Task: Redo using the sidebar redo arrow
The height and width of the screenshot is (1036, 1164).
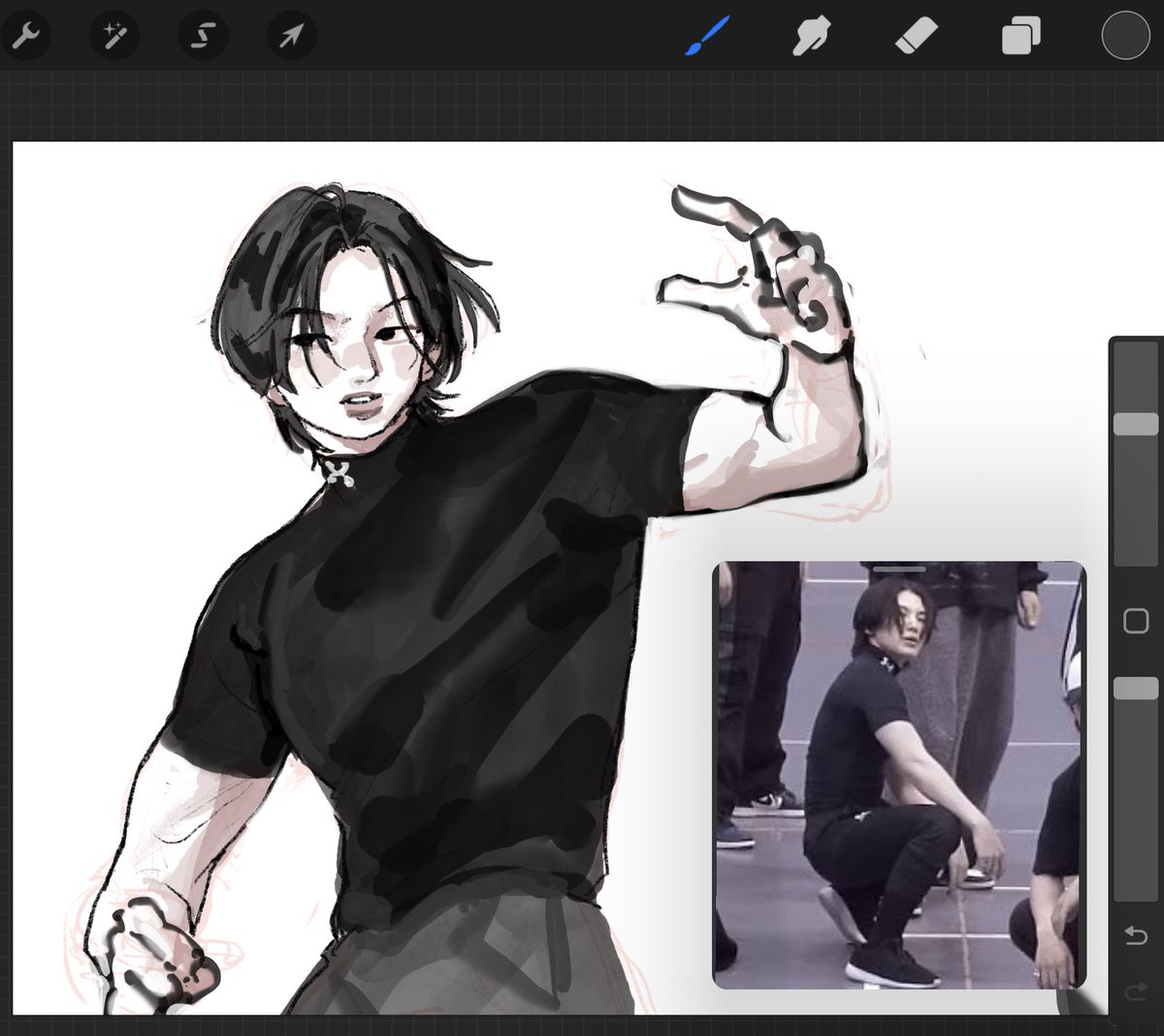Action: point(1135,991)
